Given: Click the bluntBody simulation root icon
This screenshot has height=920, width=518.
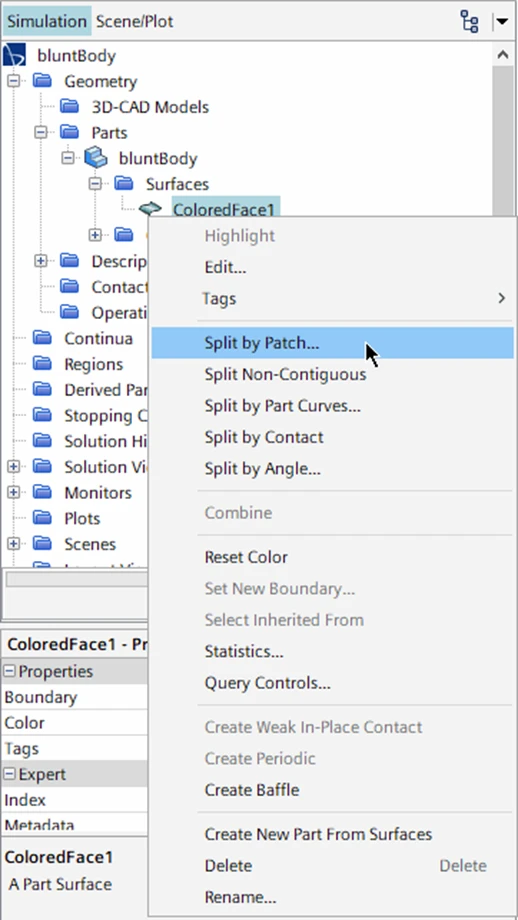Looking at the screenshot, I should click(x=15, y=55).
